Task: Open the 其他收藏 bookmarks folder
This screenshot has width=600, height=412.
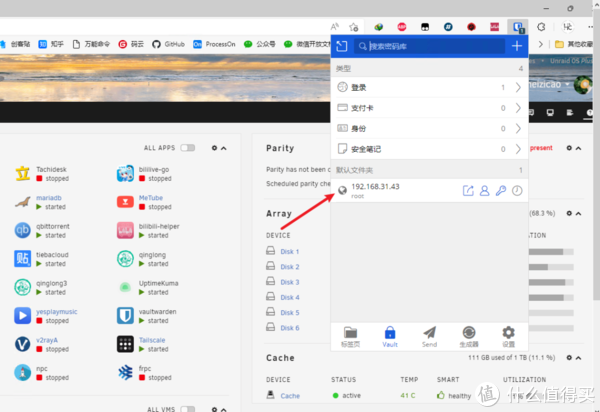Action: coord(574,44)
